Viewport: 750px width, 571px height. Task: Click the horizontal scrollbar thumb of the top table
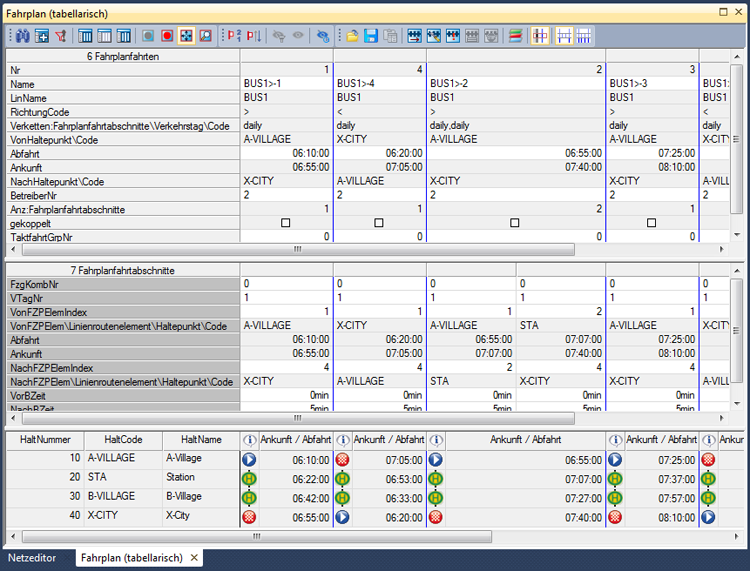(297, 249)
